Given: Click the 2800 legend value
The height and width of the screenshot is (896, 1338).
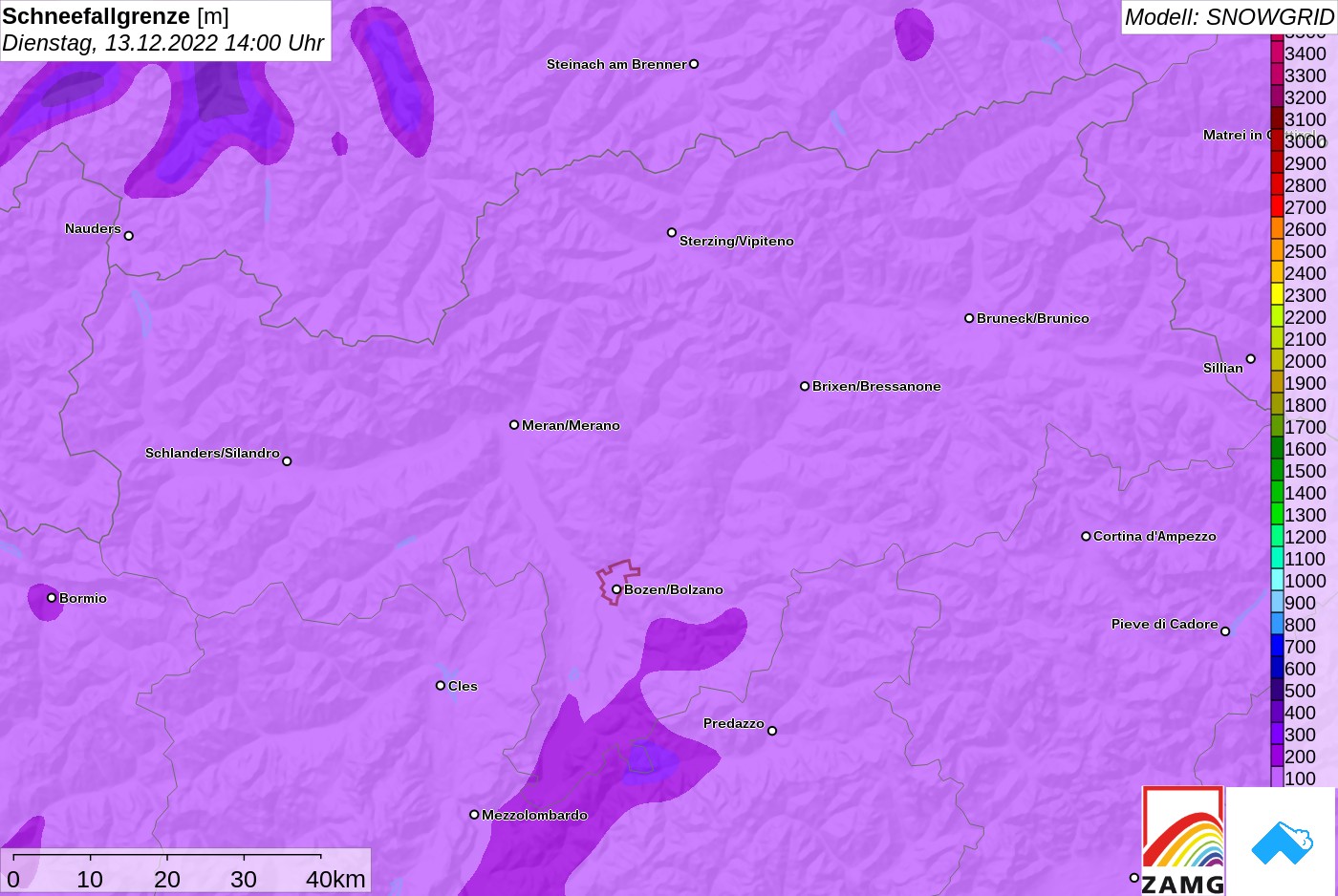Looking at the screenshot, I should (x=1306, y=185).
